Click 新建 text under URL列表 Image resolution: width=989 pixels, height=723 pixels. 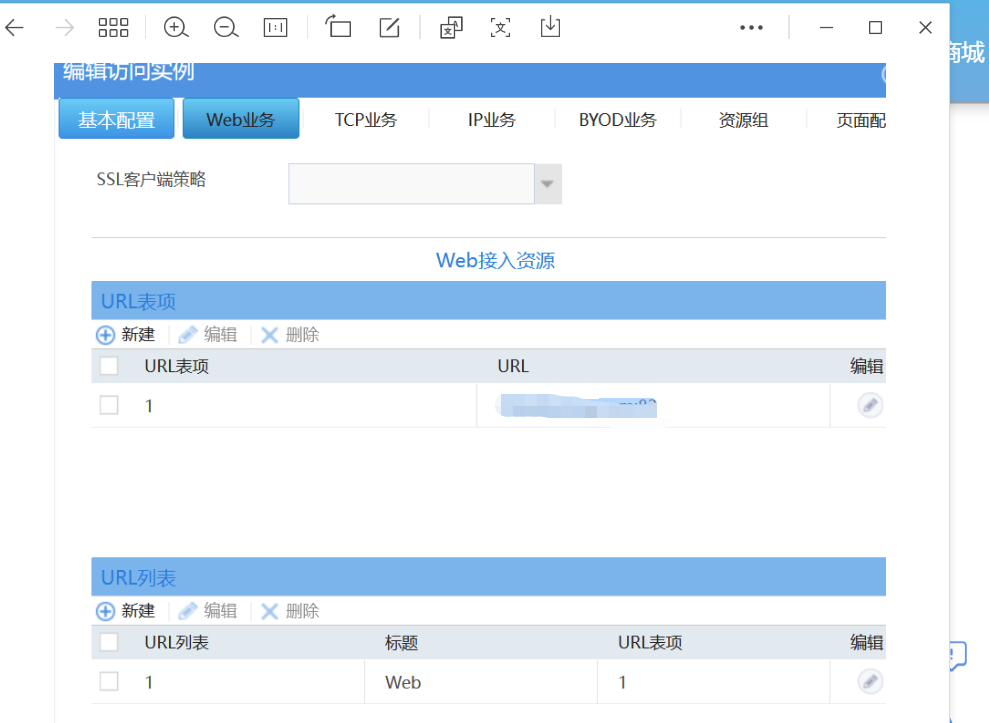[138, 611]
